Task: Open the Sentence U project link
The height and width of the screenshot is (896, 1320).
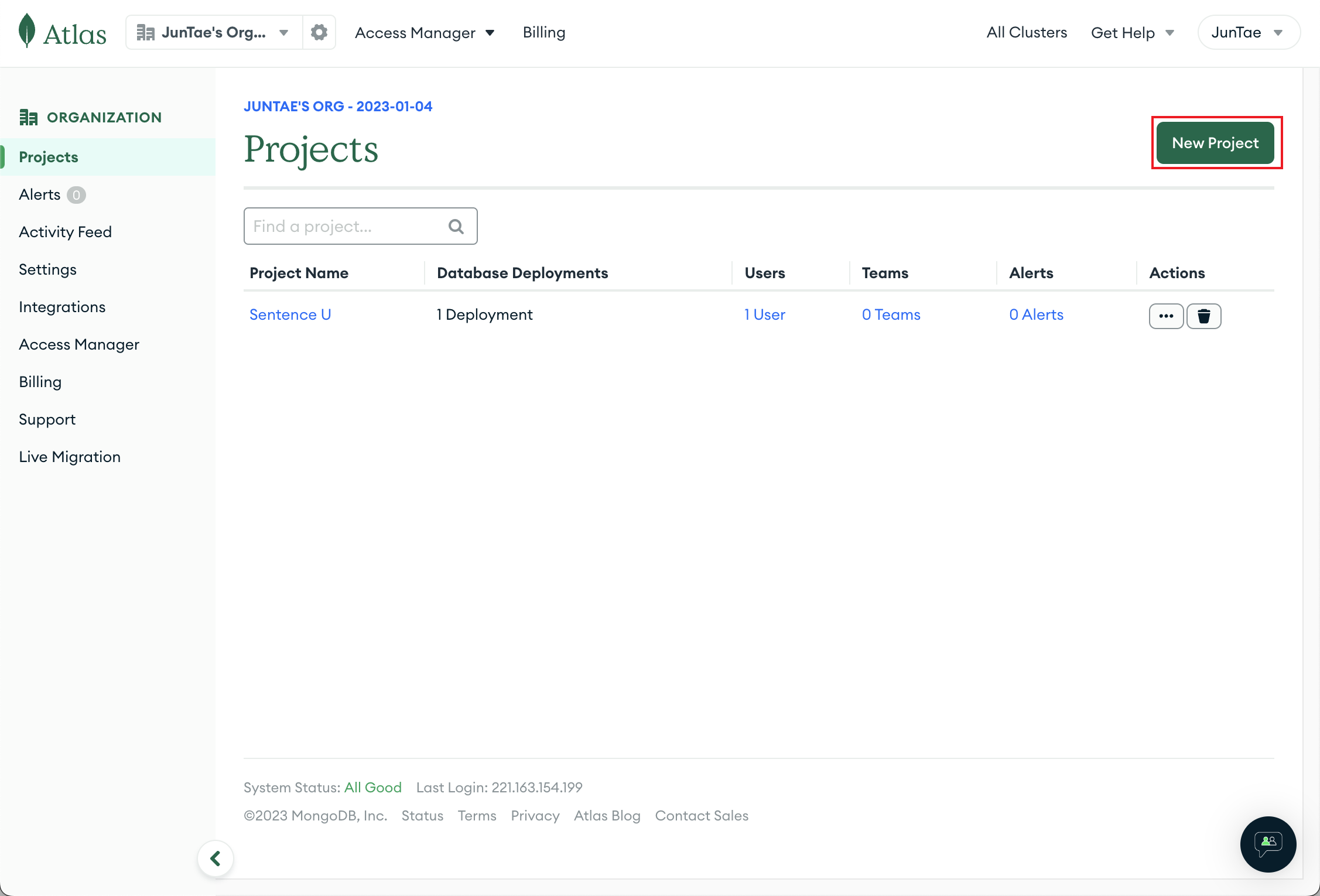Action: click(290, 314)
